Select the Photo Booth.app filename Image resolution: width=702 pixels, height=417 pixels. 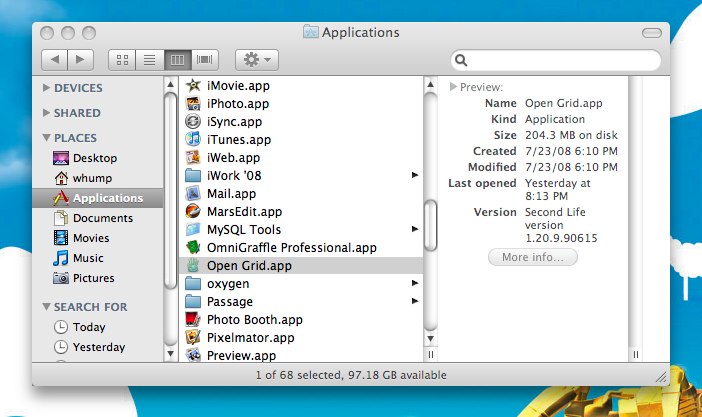pos(255,319)
